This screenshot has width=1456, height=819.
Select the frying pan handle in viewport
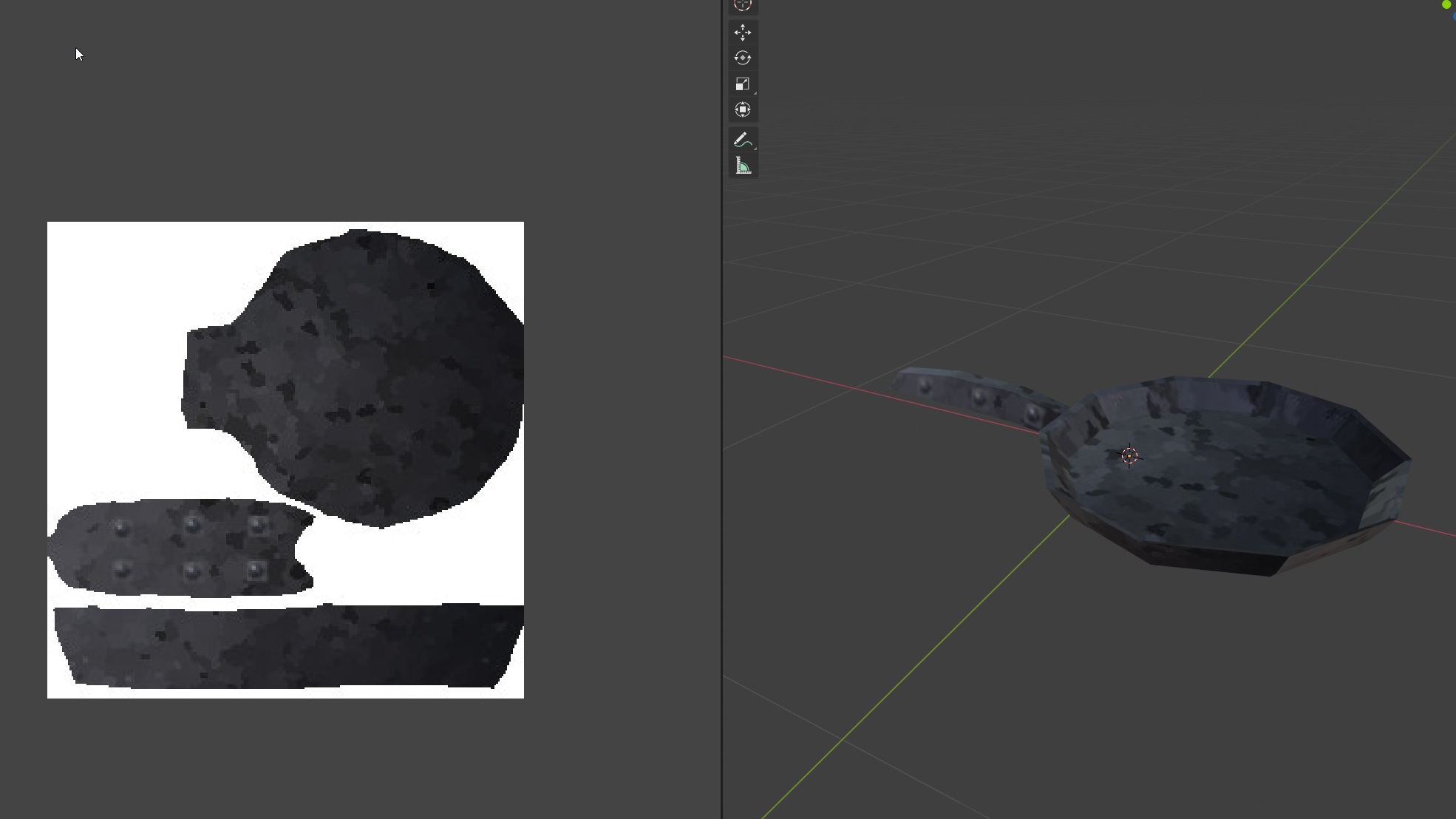[x=953, y=388]
